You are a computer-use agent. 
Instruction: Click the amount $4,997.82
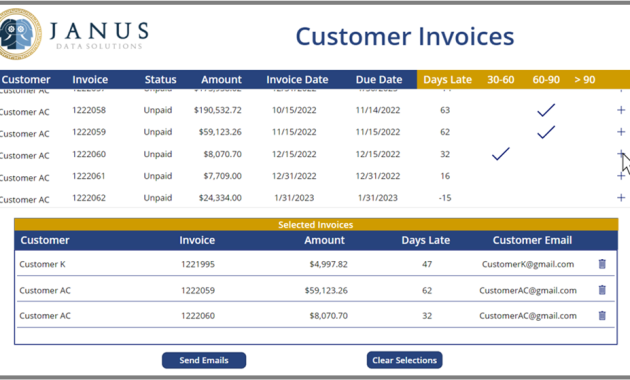click(x=328, y=264)
